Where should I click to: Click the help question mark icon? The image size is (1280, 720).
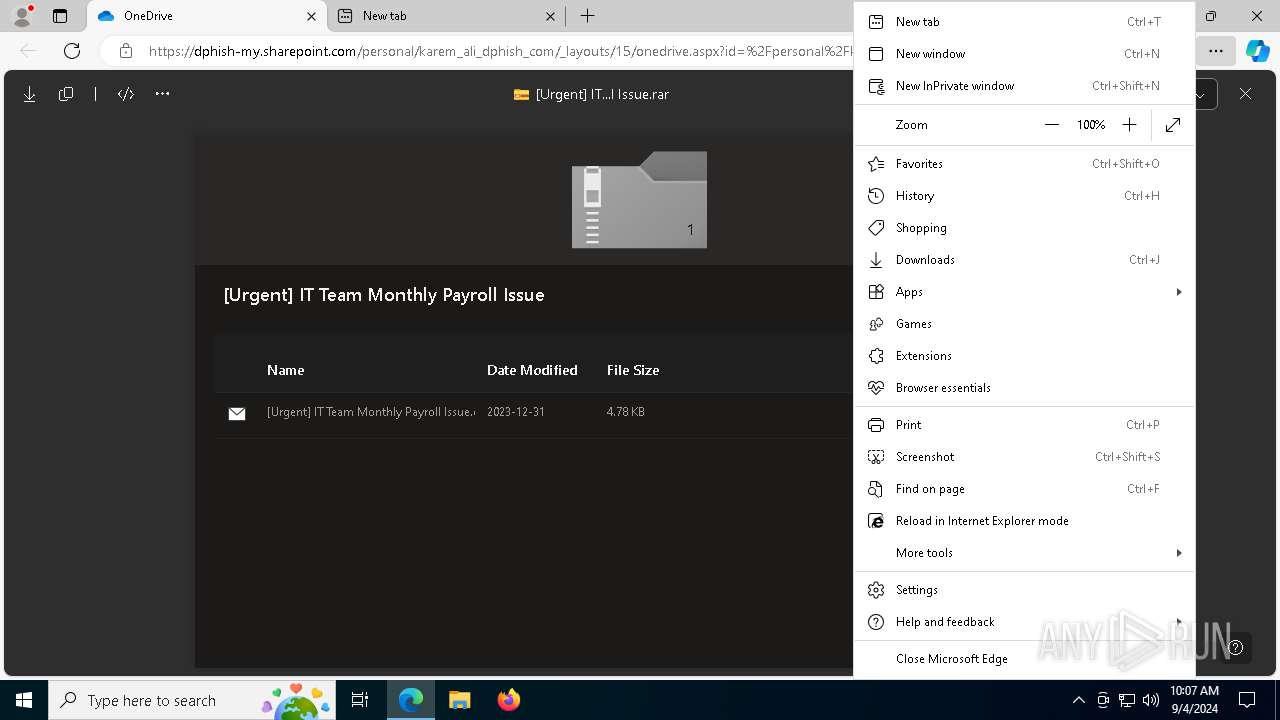pos(1236,647)
